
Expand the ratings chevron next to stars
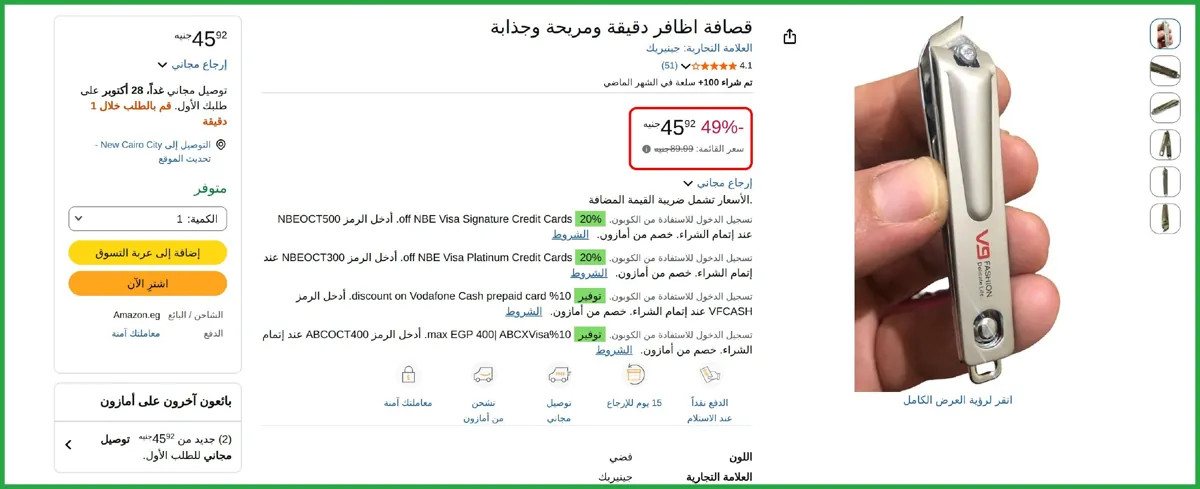(686, 66)
